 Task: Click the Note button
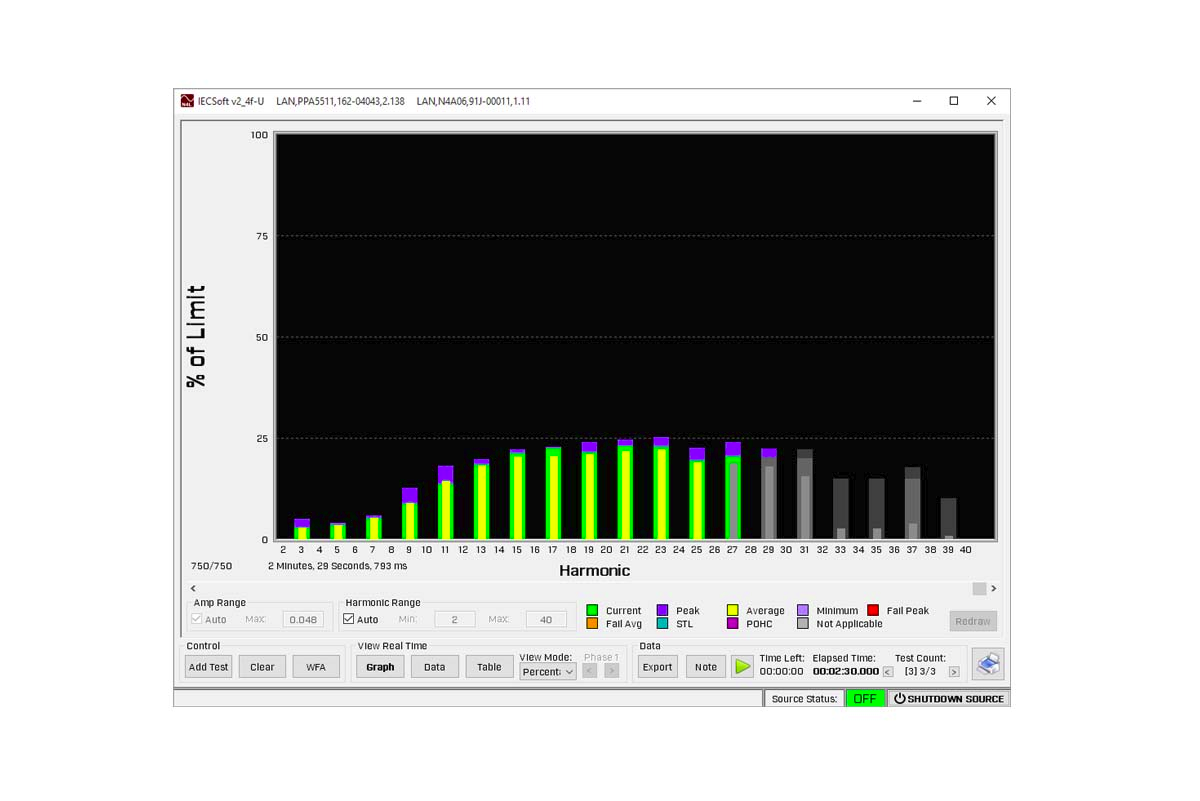pos(706,666)
